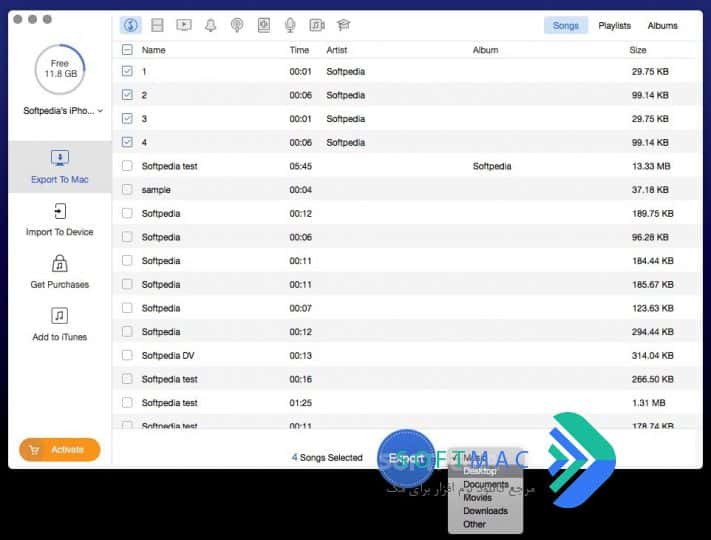Check the checkbox for sample song
The height and width of the screenshot is (540, 711).
click(127, 190)
